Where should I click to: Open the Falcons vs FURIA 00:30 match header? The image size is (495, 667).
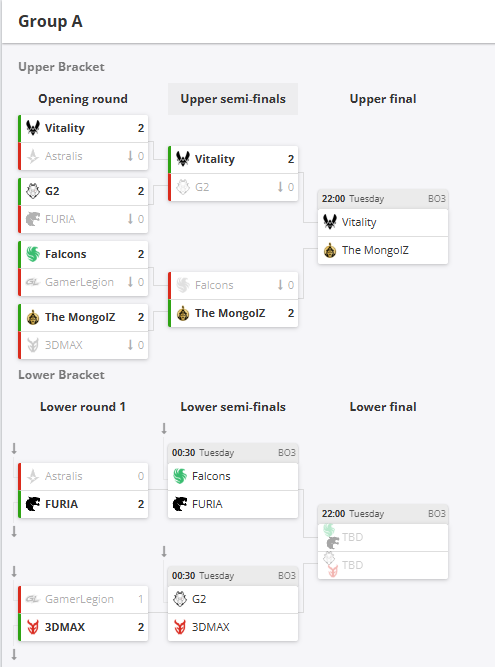point(233,453)
